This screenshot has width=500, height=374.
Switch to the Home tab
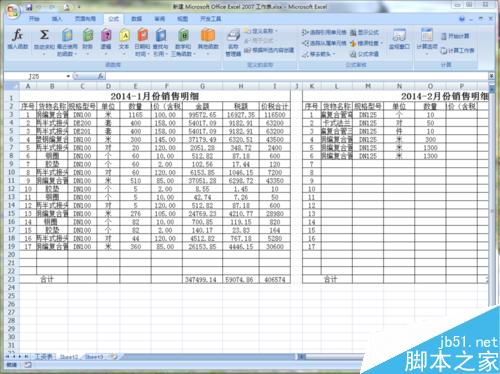pos(34,19)
